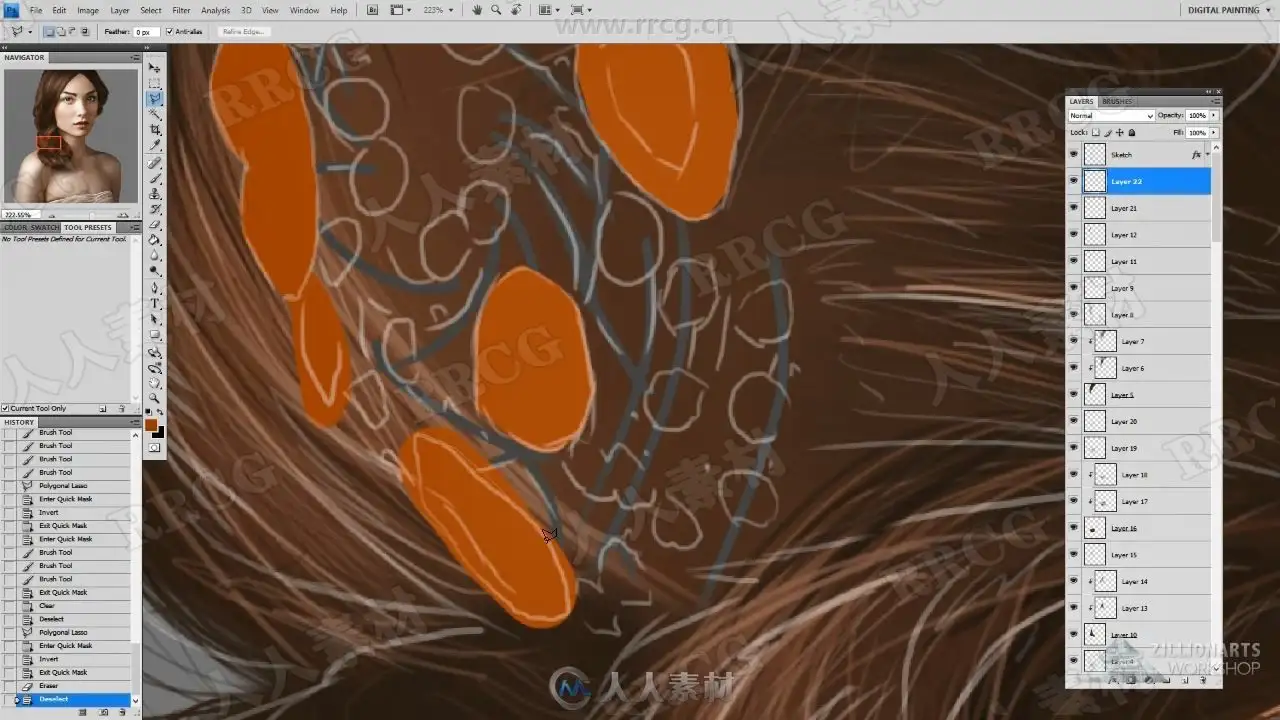Click the Navigator portrait thumbnail
The image size is (1280, 720).
[x=69, y=137]
